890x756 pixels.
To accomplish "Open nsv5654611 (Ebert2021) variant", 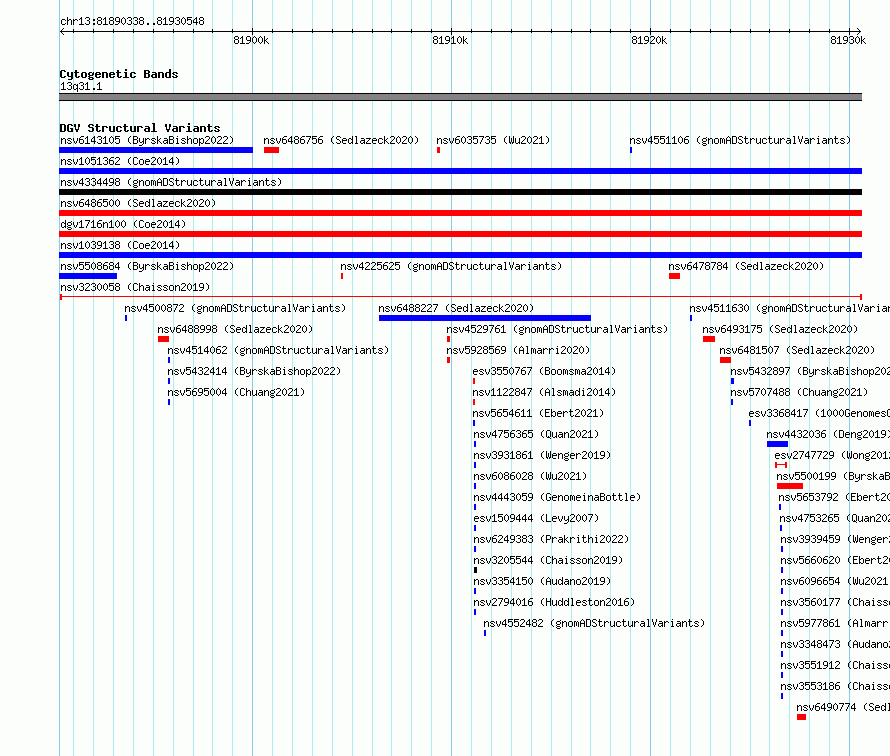I will (x=538, y=413).
